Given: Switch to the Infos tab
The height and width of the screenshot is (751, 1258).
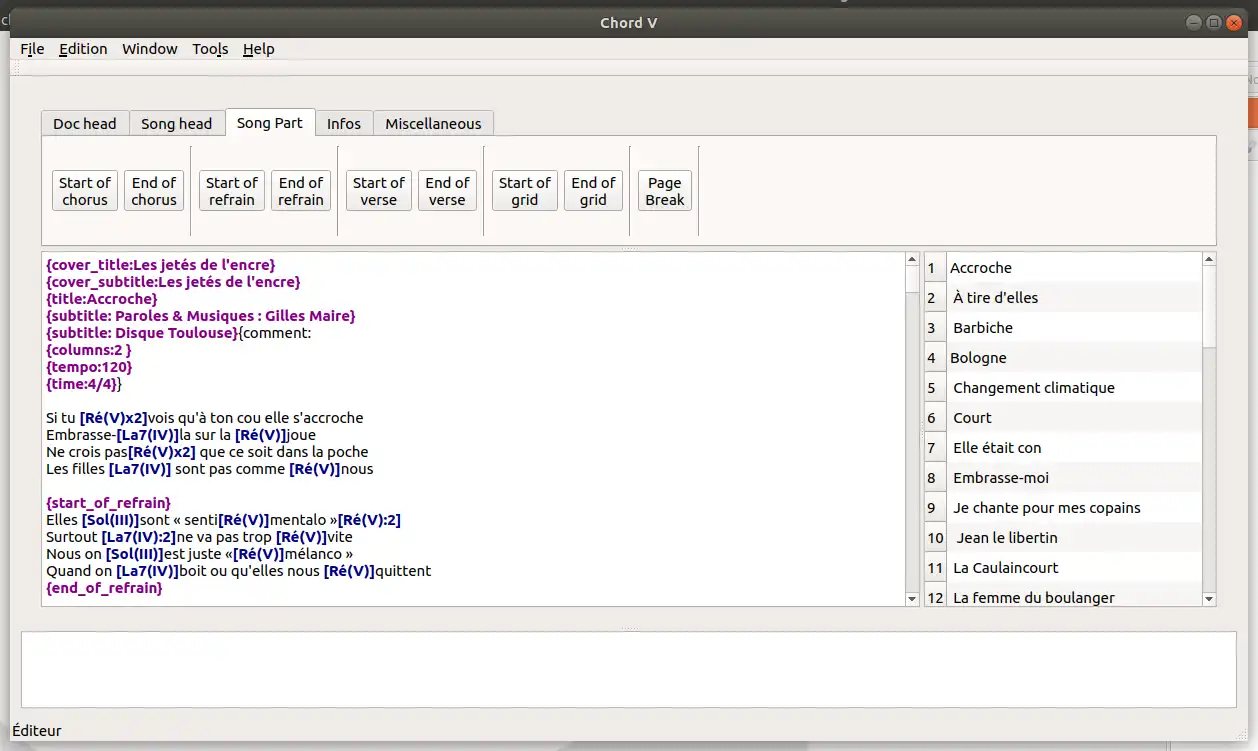Looking at the screenshot, I should click(344, 124).
